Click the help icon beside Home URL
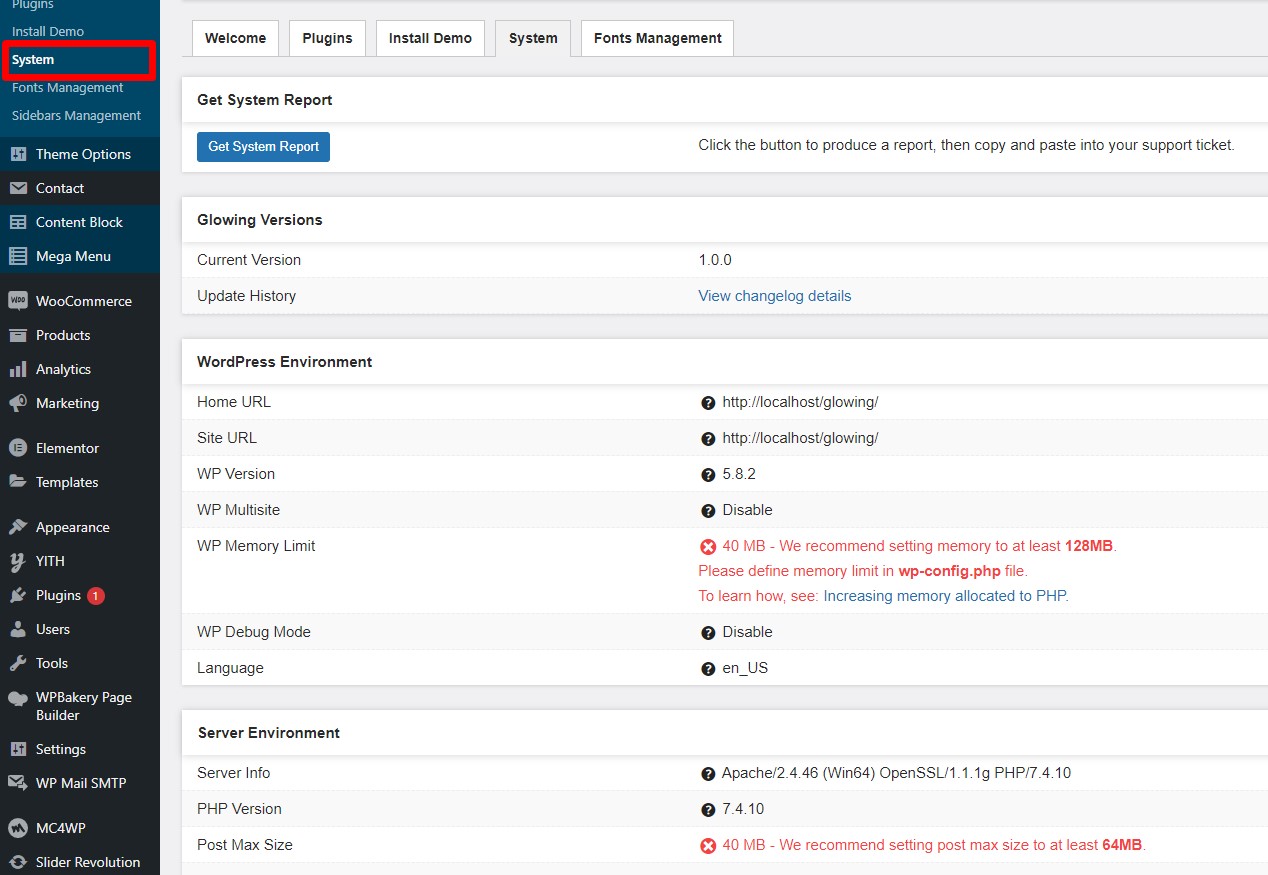 (708, 403)
